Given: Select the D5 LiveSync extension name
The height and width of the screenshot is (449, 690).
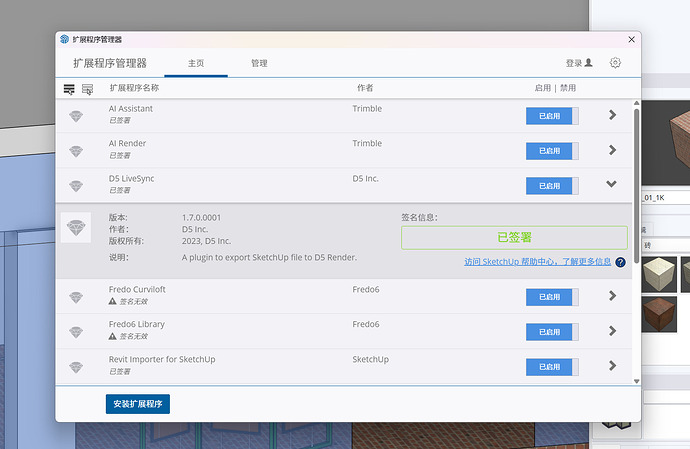Looking at the screenshot, I should point(132,179).
